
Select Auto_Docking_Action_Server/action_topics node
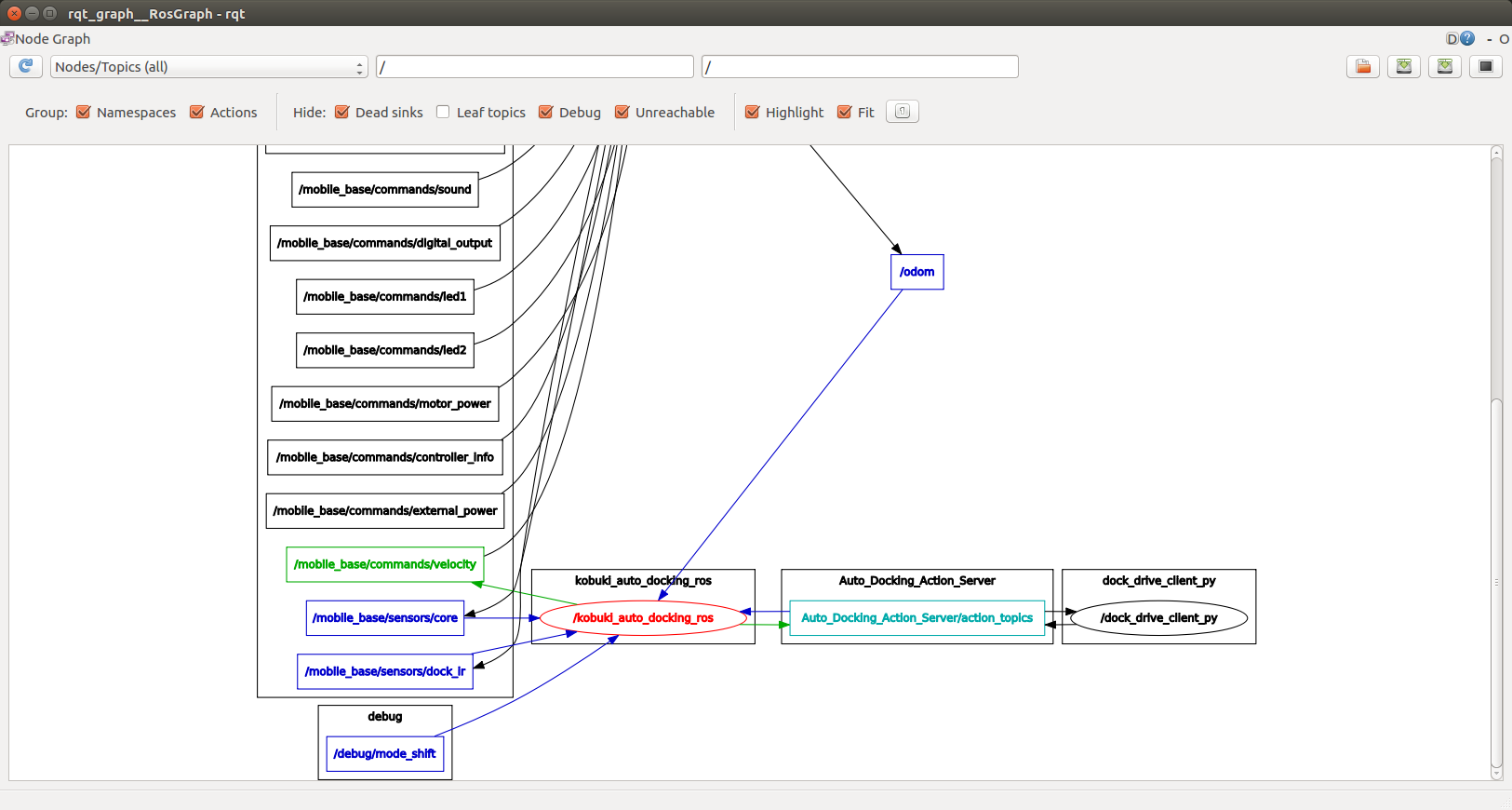point(917,617)
